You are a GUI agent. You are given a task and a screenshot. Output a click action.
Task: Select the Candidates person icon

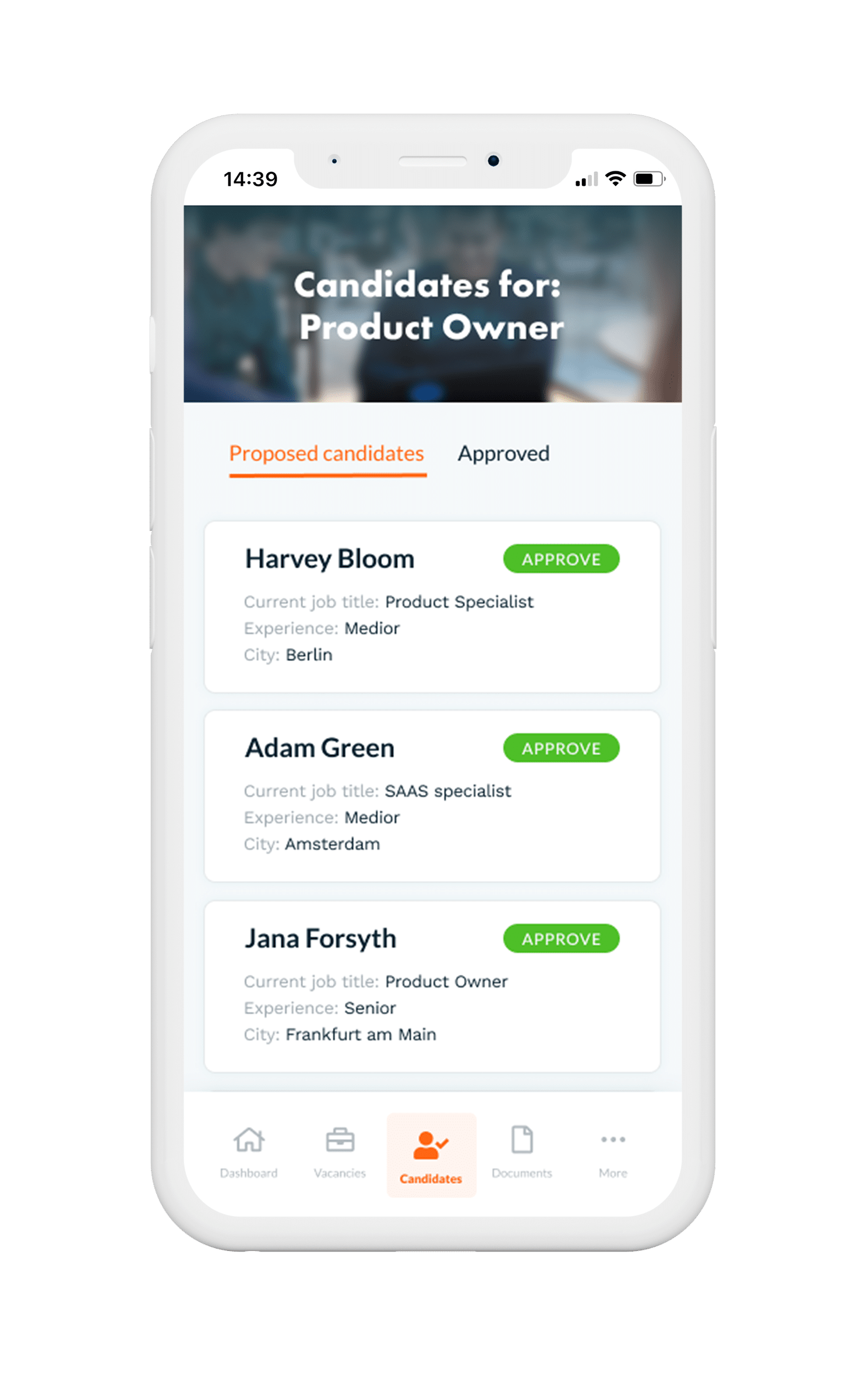coord(431,1145)
